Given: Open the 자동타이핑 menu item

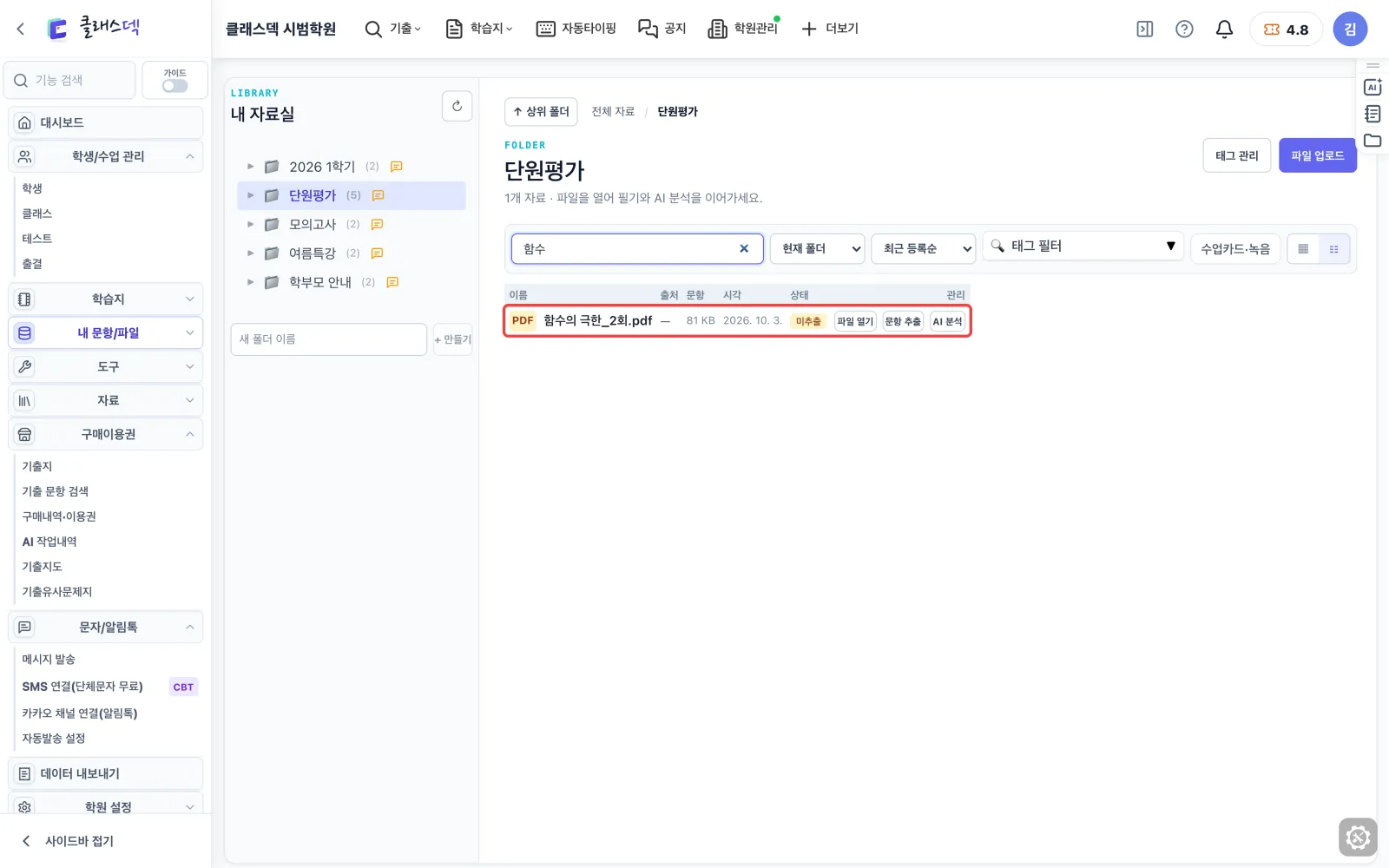Looking at the screenshot, I should tap(576, 30).
